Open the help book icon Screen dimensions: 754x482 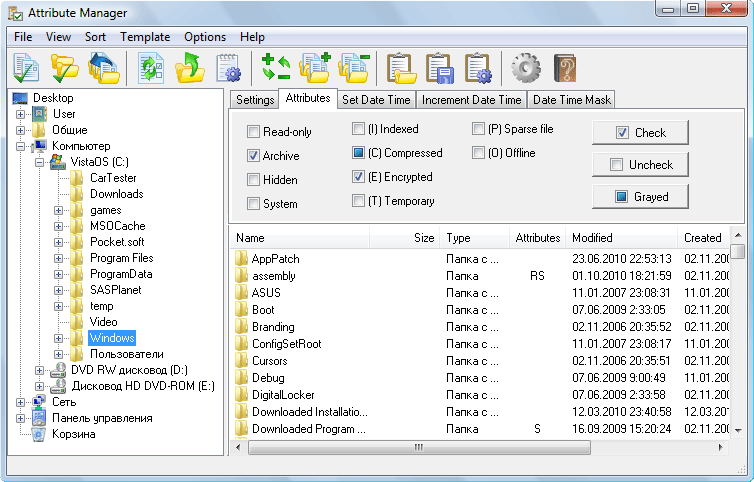565,68
